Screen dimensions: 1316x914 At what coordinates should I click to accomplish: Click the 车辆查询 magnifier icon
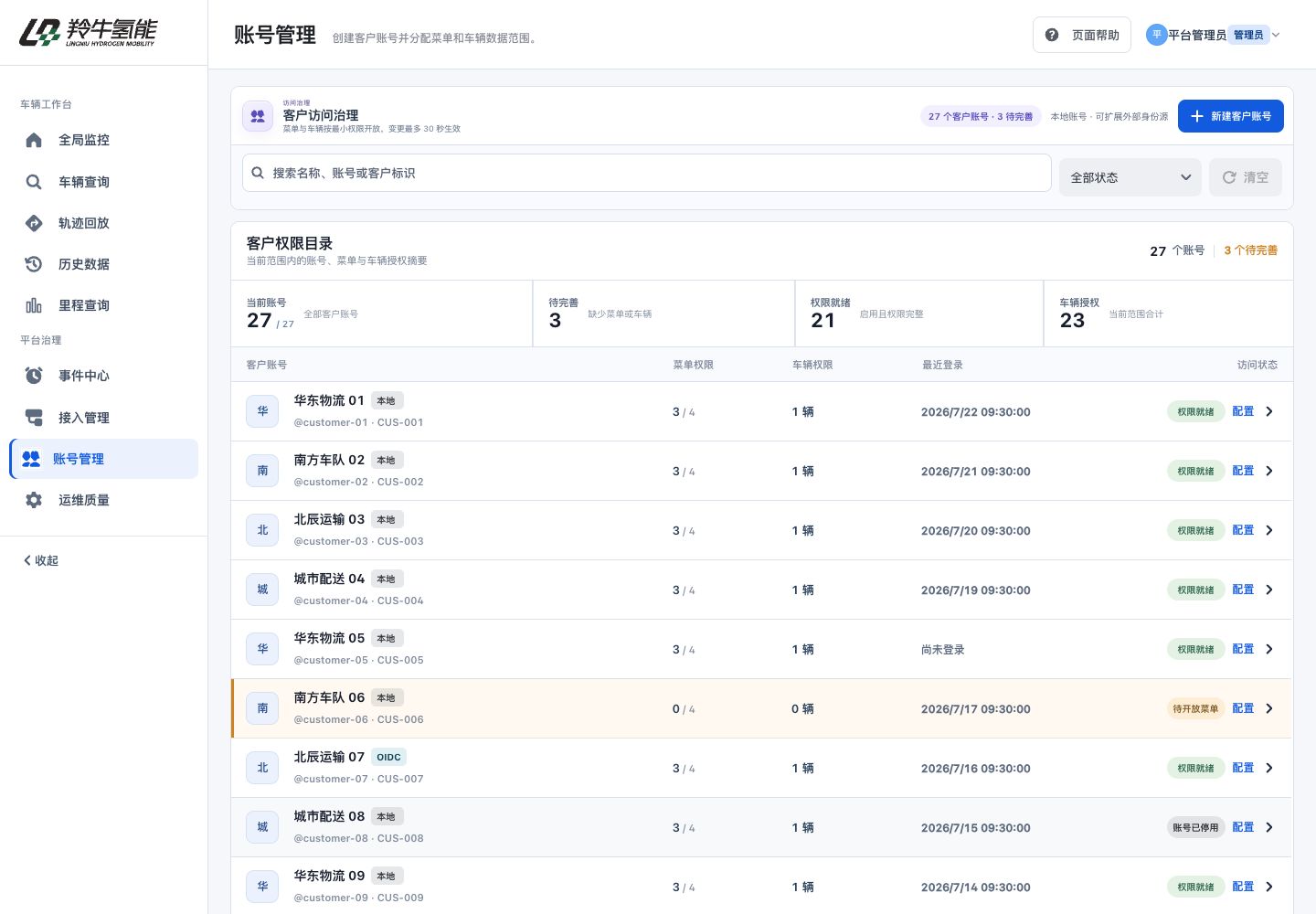click(34, 182)
